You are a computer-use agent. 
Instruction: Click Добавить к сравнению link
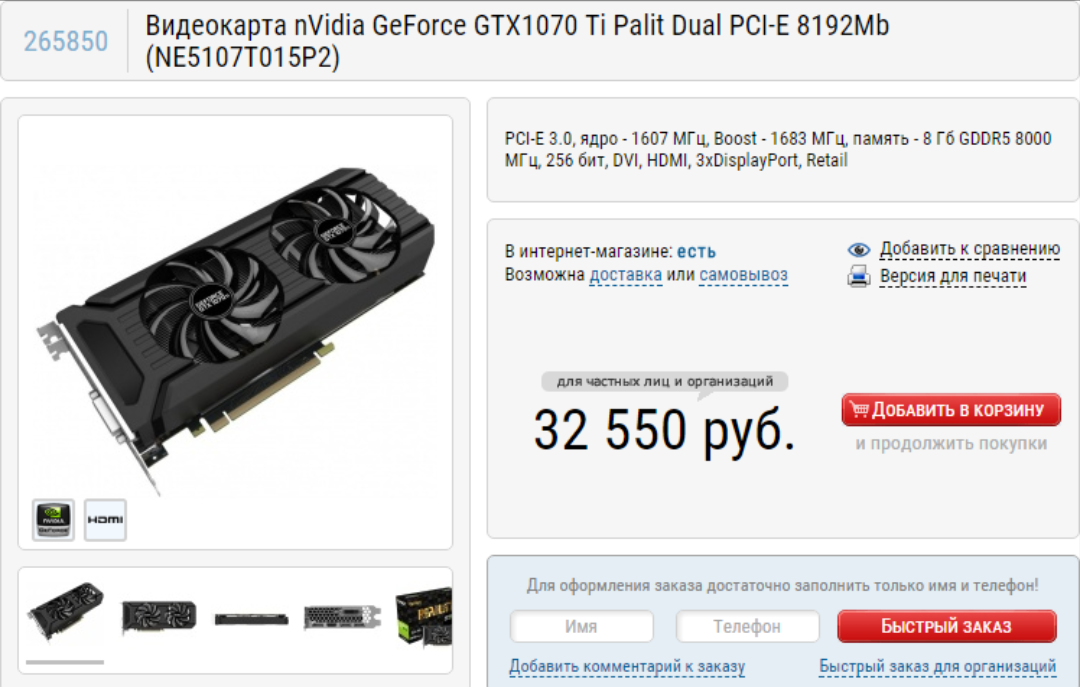[970, 249]
